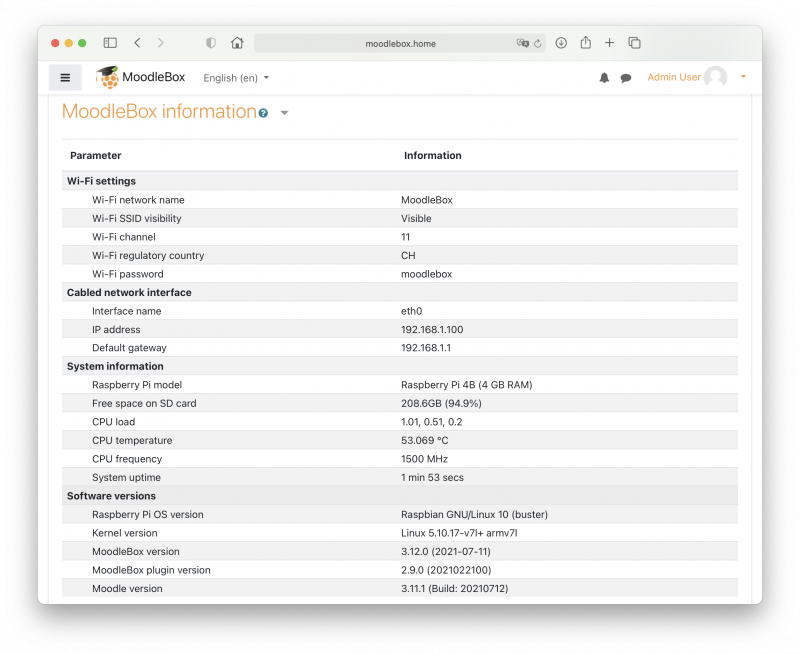This screenshot has width=800, height=654.
Task: Reload the page with refresh icon
Action: [538, 44]
